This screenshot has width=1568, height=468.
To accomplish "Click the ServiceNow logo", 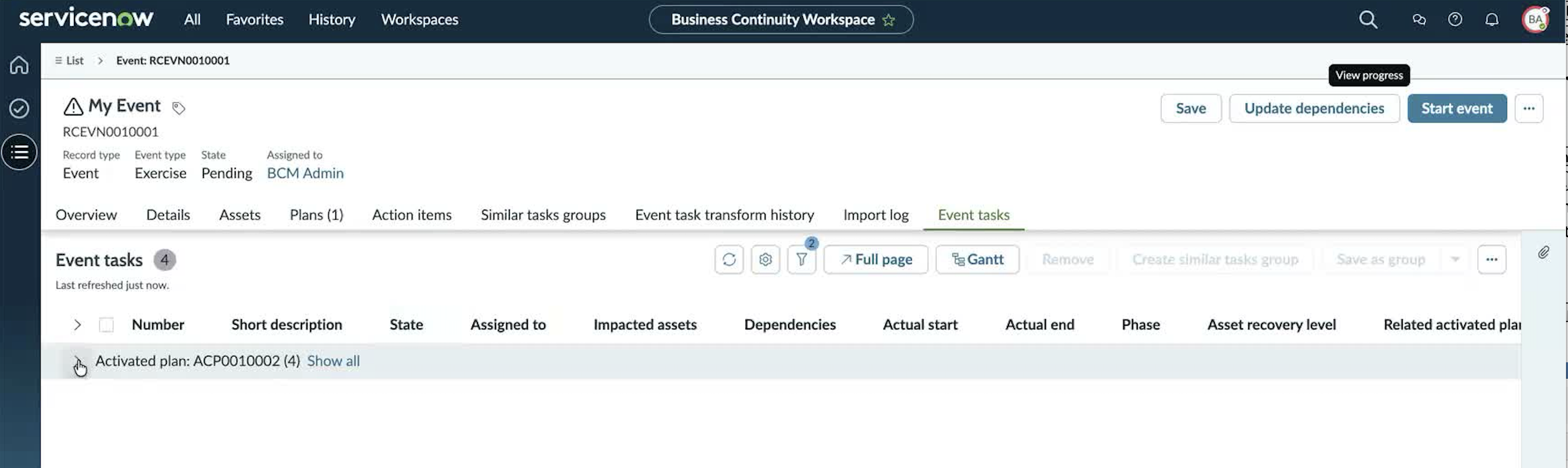I will pos(86,17).
